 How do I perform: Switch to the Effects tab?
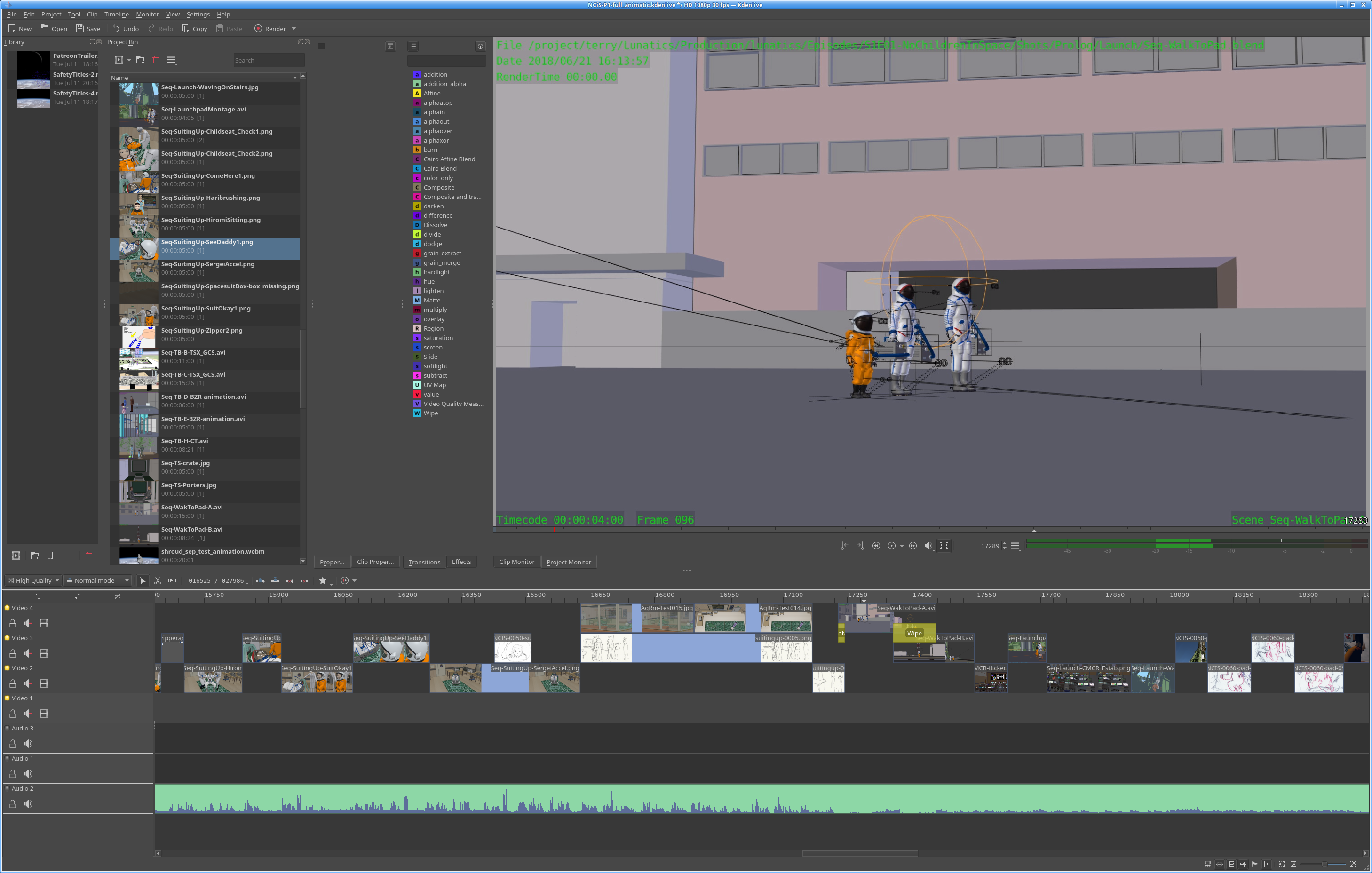(x=461, y=562)
